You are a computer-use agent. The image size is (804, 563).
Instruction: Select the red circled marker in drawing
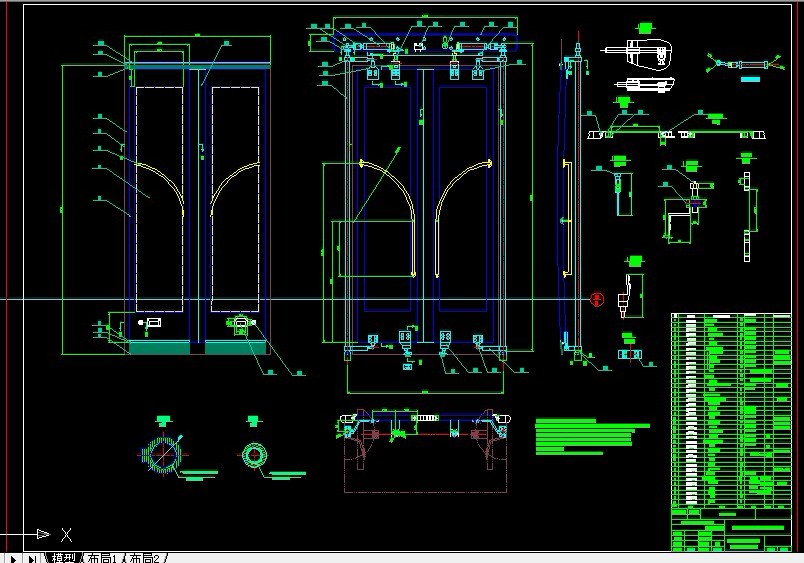(x=597, y=299)
